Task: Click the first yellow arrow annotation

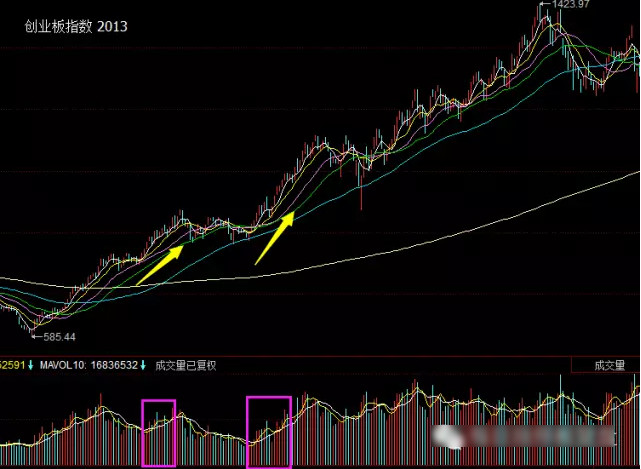Action: (160, 264)
